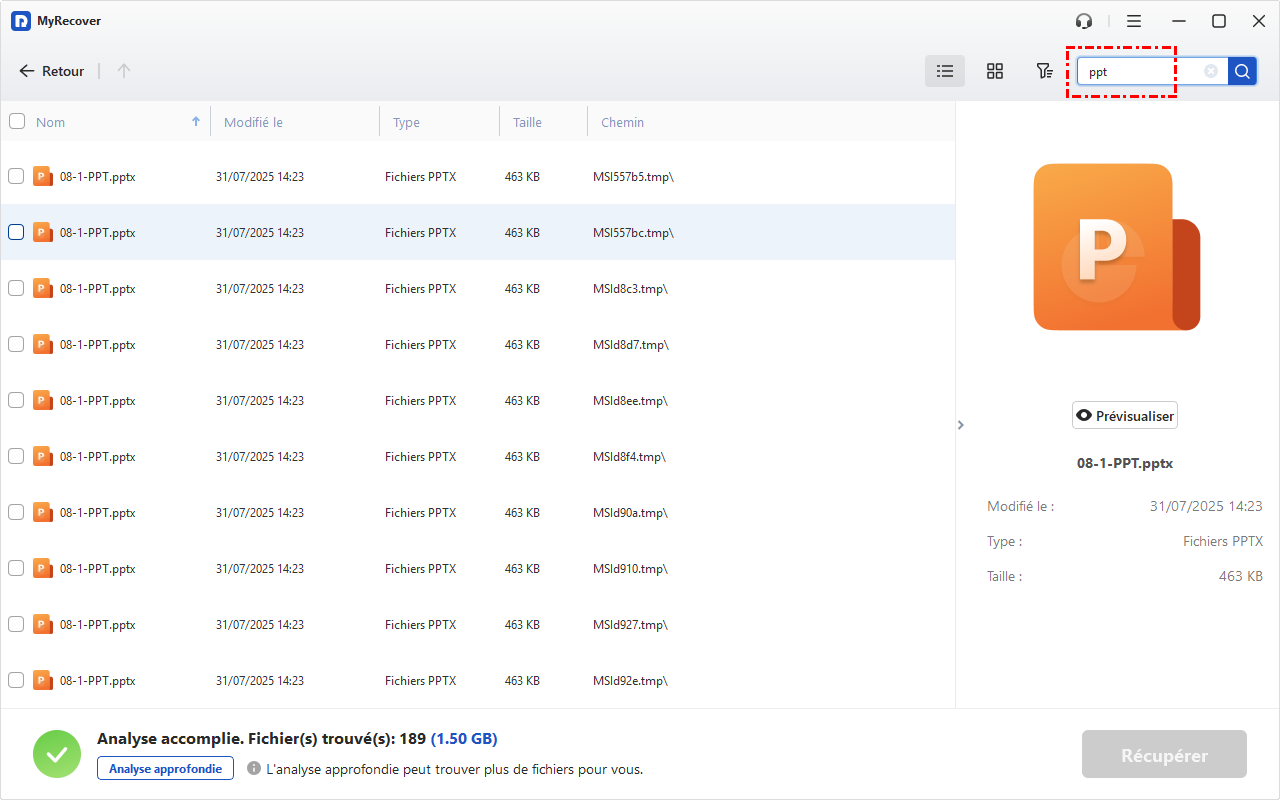Start the Analyse approfondie deep scan
This screenshot has height=800, width=1280.
(x=165, y=768)
